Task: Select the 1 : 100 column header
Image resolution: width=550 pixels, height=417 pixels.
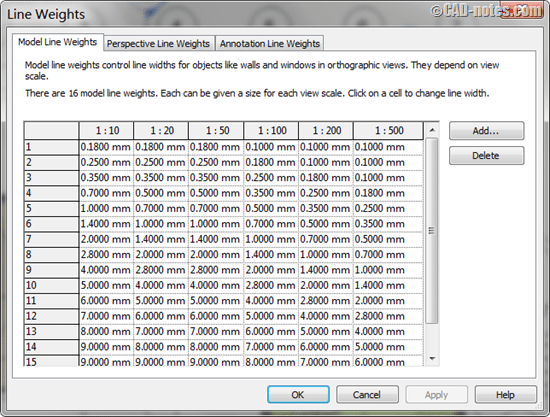Action: tap(271, 130)
